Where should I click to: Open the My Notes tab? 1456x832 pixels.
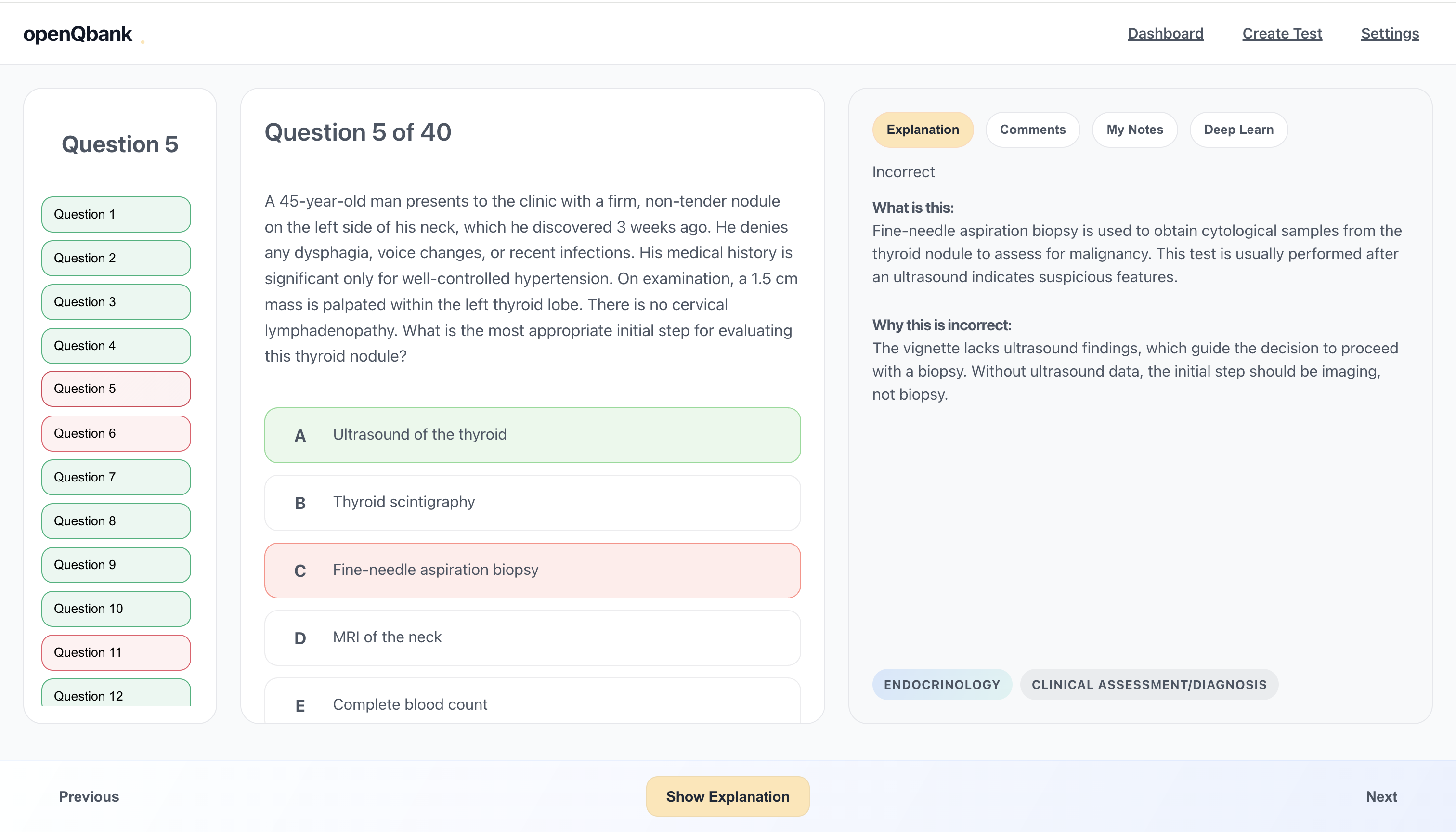point(1134,130)
